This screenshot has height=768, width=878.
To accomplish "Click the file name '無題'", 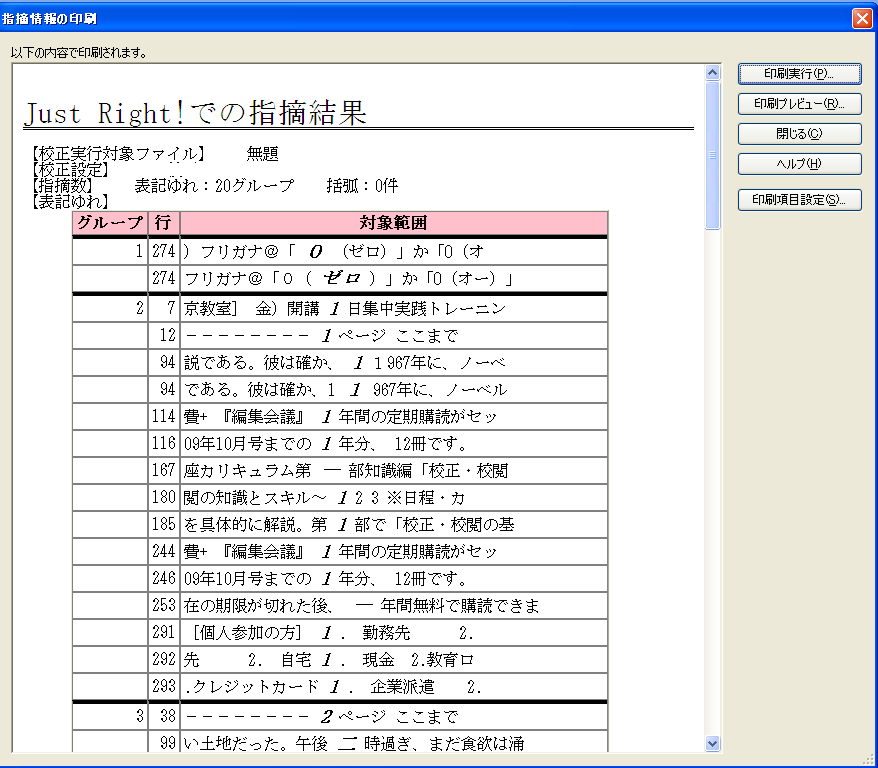I will click(263, 153).
